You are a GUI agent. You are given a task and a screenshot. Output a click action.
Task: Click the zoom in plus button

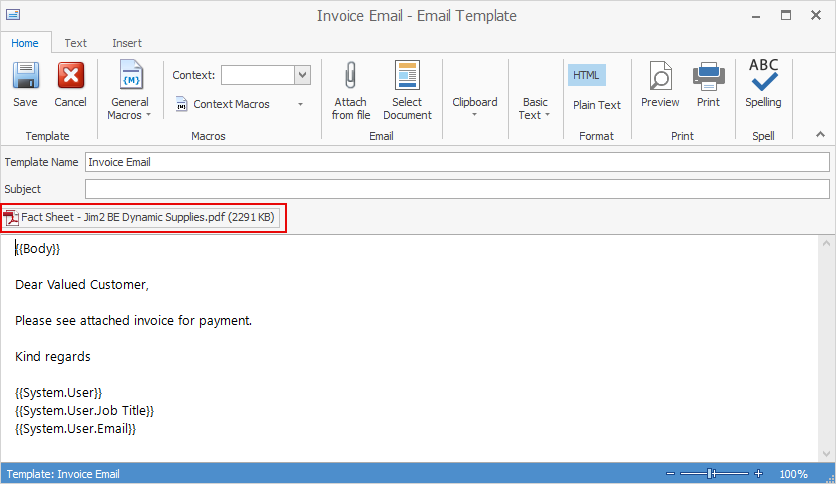pos(759,473)
